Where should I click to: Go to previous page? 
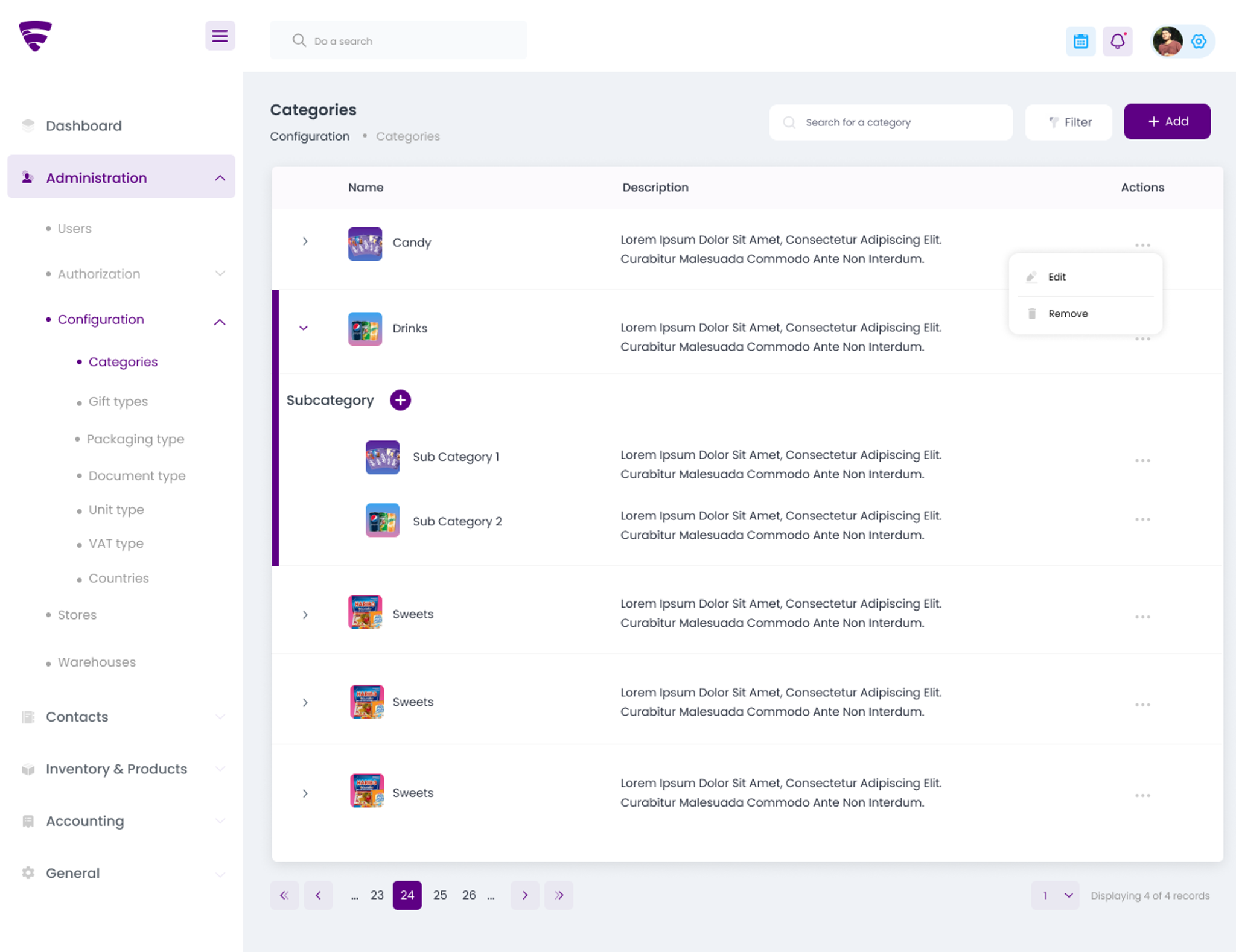(x=318, y=895)
